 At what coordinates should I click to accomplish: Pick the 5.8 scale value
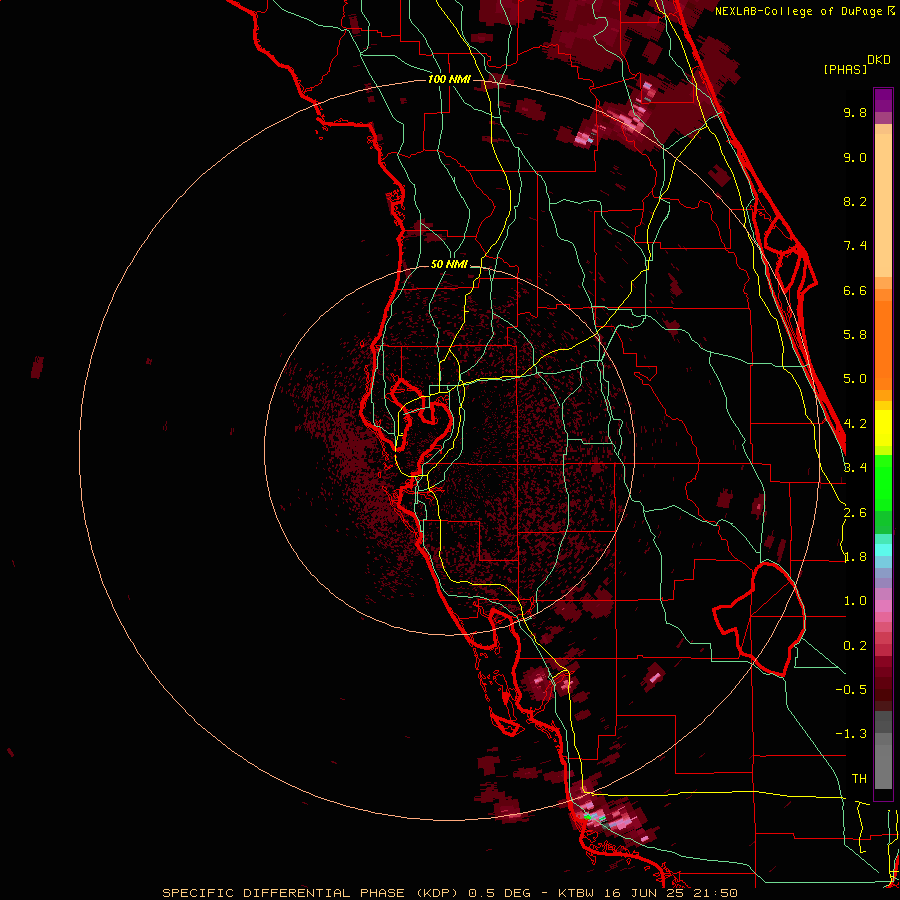pyautogui.click(x=855, y=335)
